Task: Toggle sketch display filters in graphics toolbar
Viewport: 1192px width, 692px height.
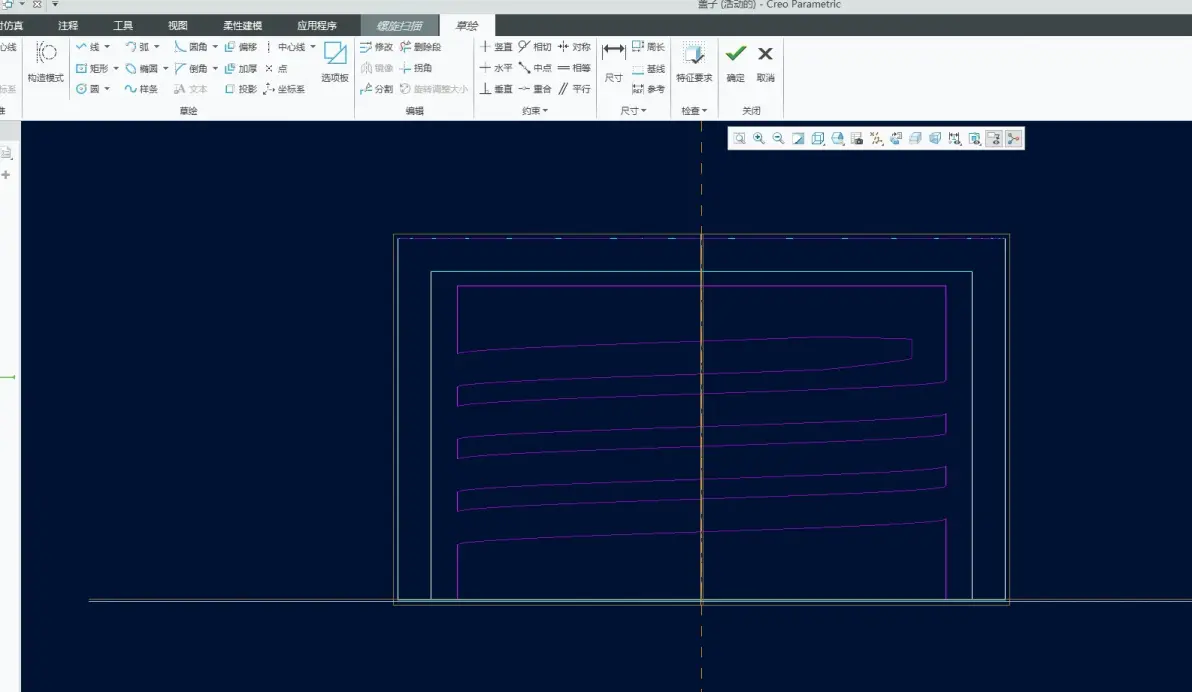Action: 994,138
